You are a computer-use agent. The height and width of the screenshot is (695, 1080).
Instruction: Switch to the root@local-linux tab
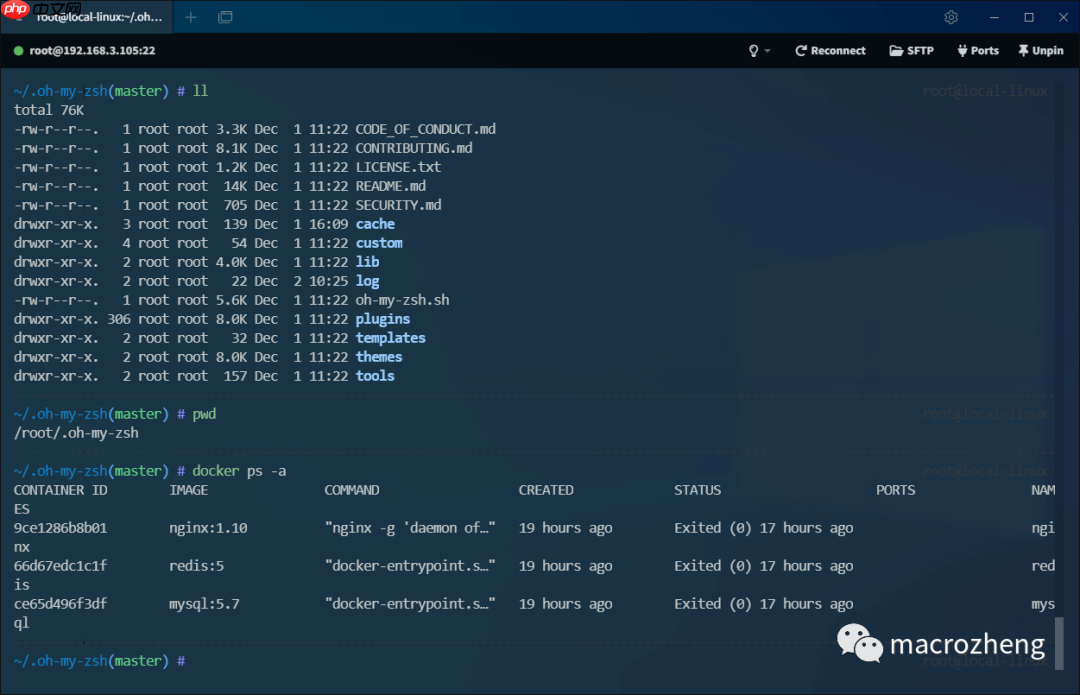[98, 17]
